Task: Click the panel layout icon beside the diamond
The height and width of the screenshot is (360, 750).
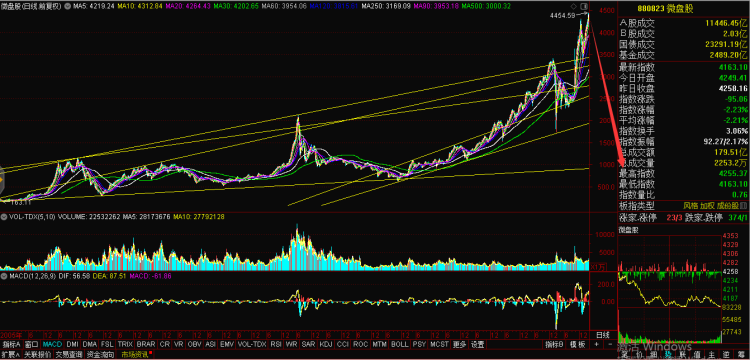Action: click(x=583, y=6)
